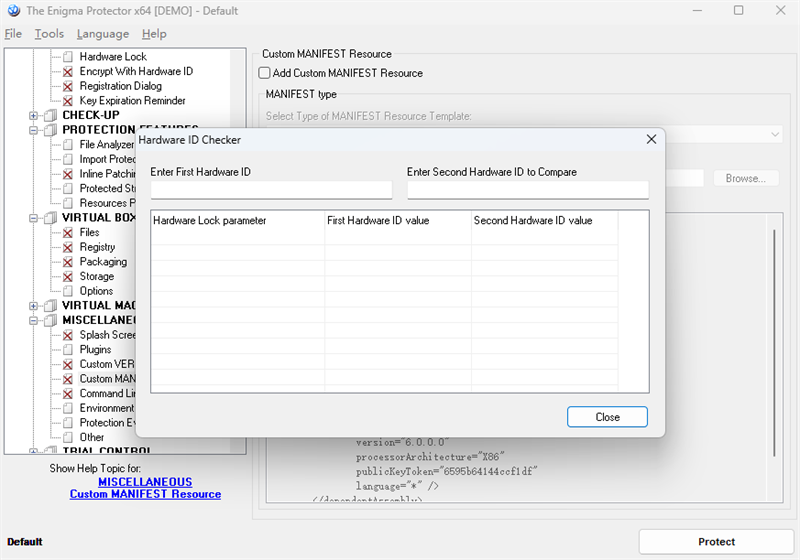Select the CHECK-UP tree item label
800x560 pixels.
point(91,115)
